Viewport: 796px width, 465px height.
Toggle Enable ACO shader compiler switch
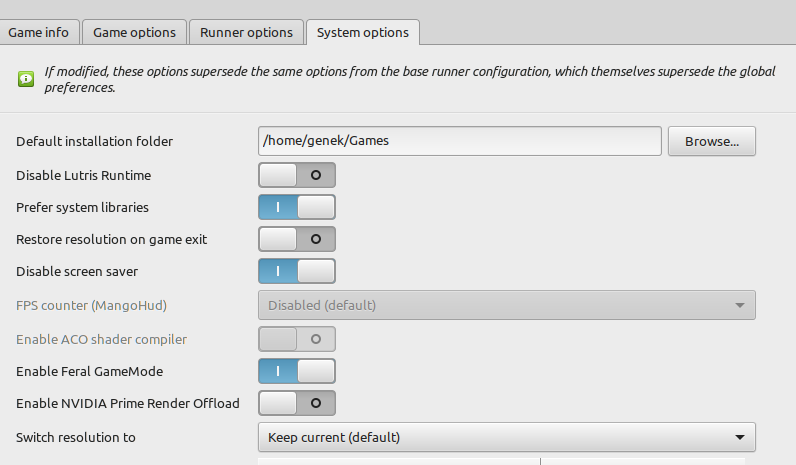(297, 339)
